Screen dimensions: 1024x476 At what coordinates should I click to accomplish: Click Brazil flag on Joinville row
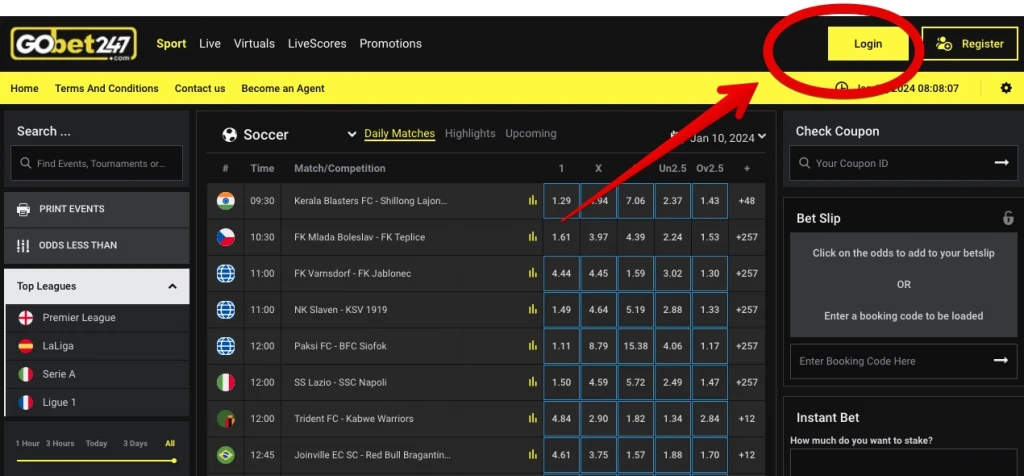click(225, 455)
